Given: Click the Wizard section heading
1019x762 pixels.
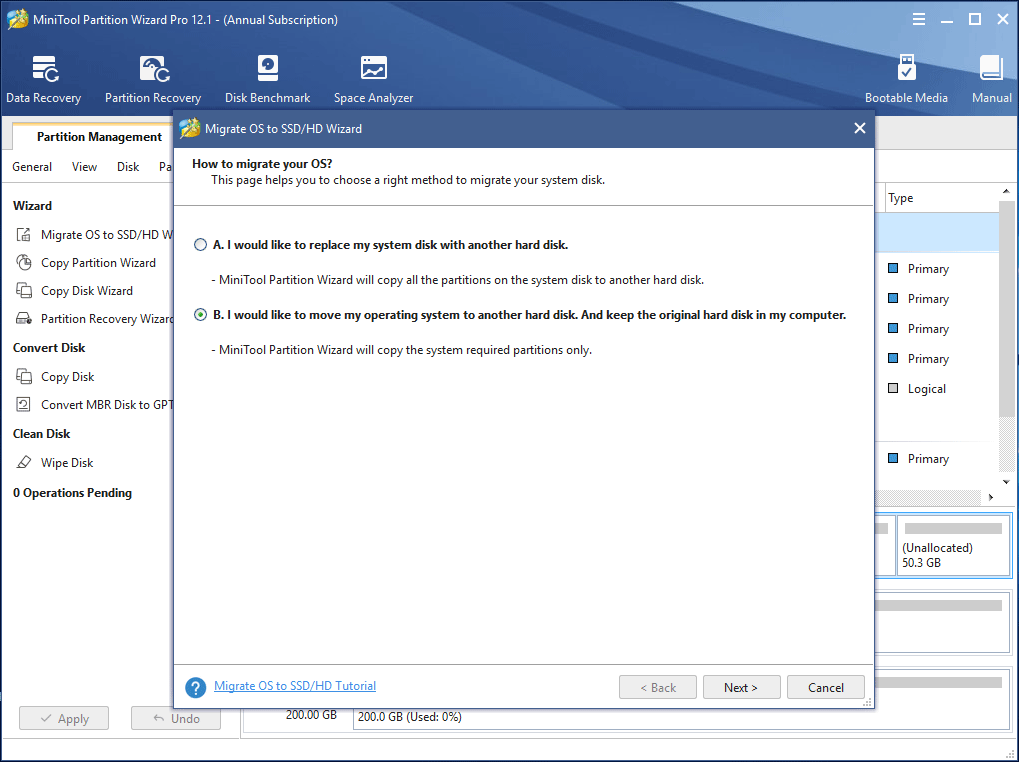Looking at the screenshot, I should (x=32, y=206).
